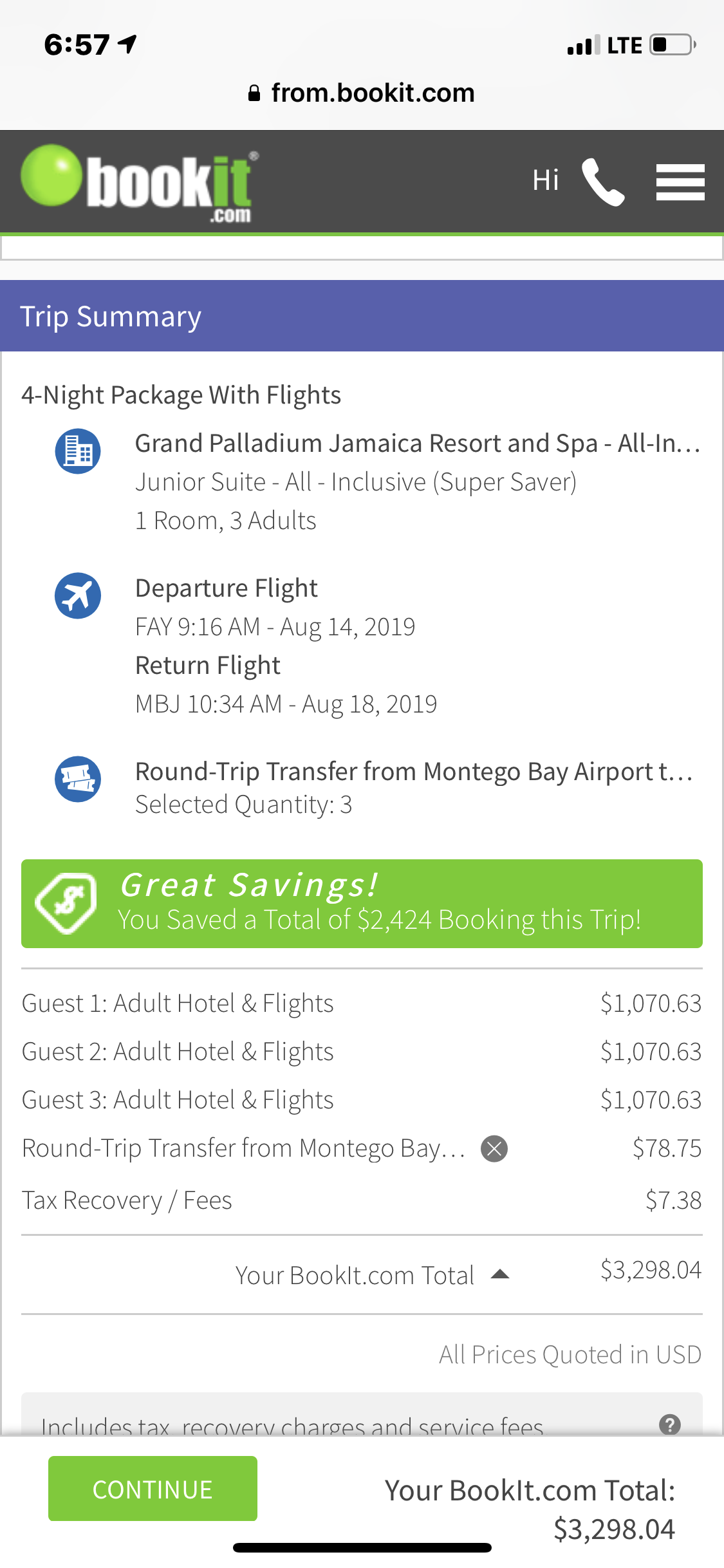The height and width of the screenshot is (1568, 724).
Task: Tap the BookIt.com logo
Action: click(139, 182)
